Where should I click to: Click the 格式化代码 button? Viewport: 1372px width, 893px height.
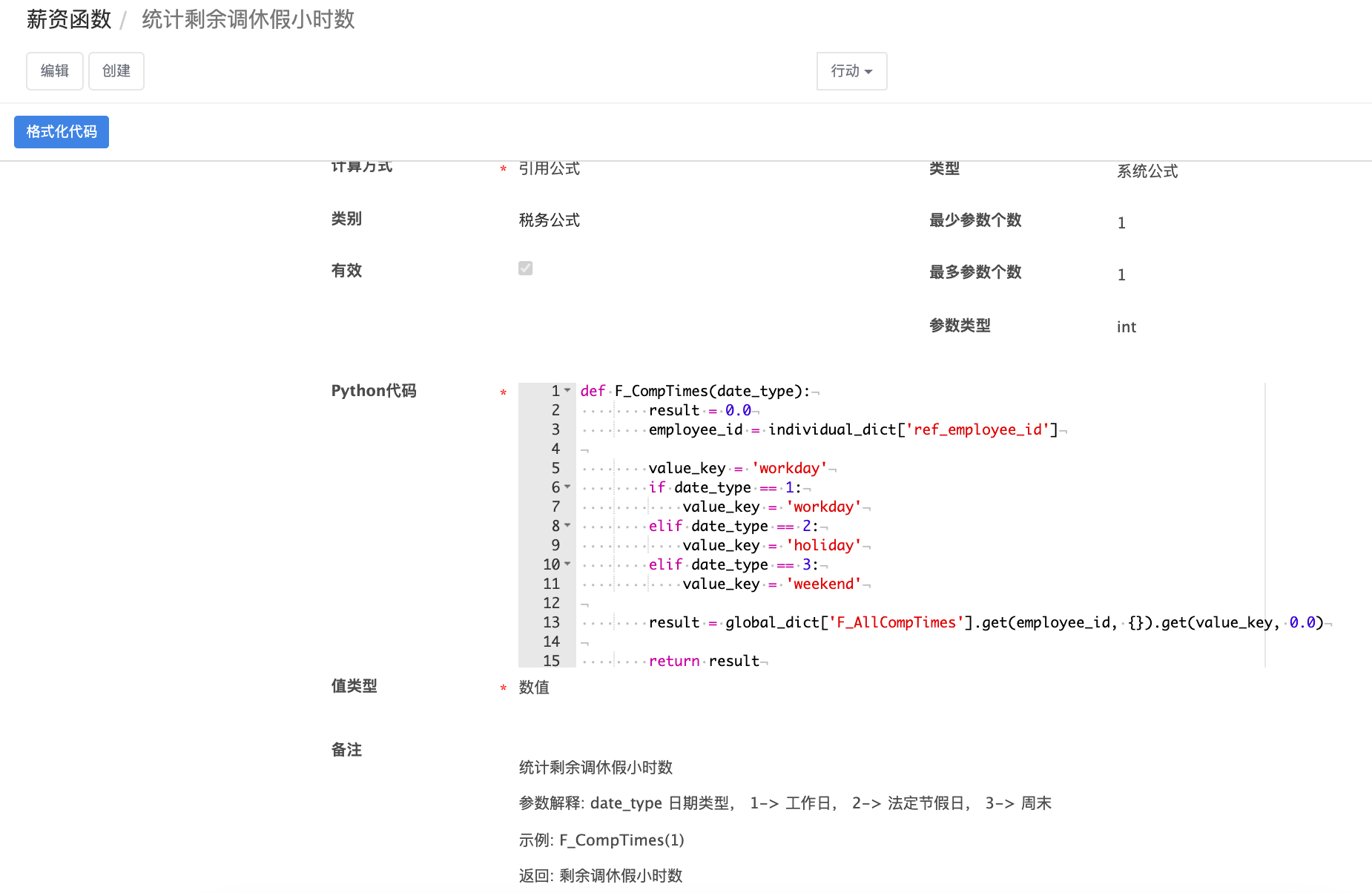62,132
